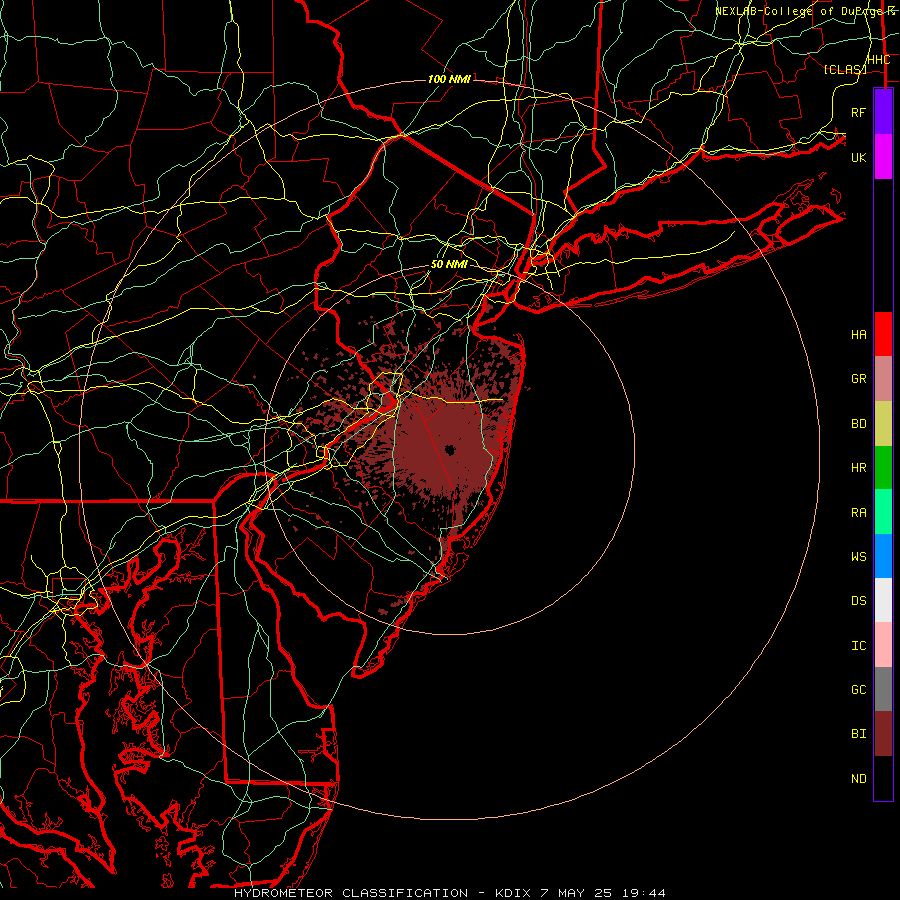This screenshot has width=900, height=900.
Task: Click the GC legend label
Action: pos(859,690)
